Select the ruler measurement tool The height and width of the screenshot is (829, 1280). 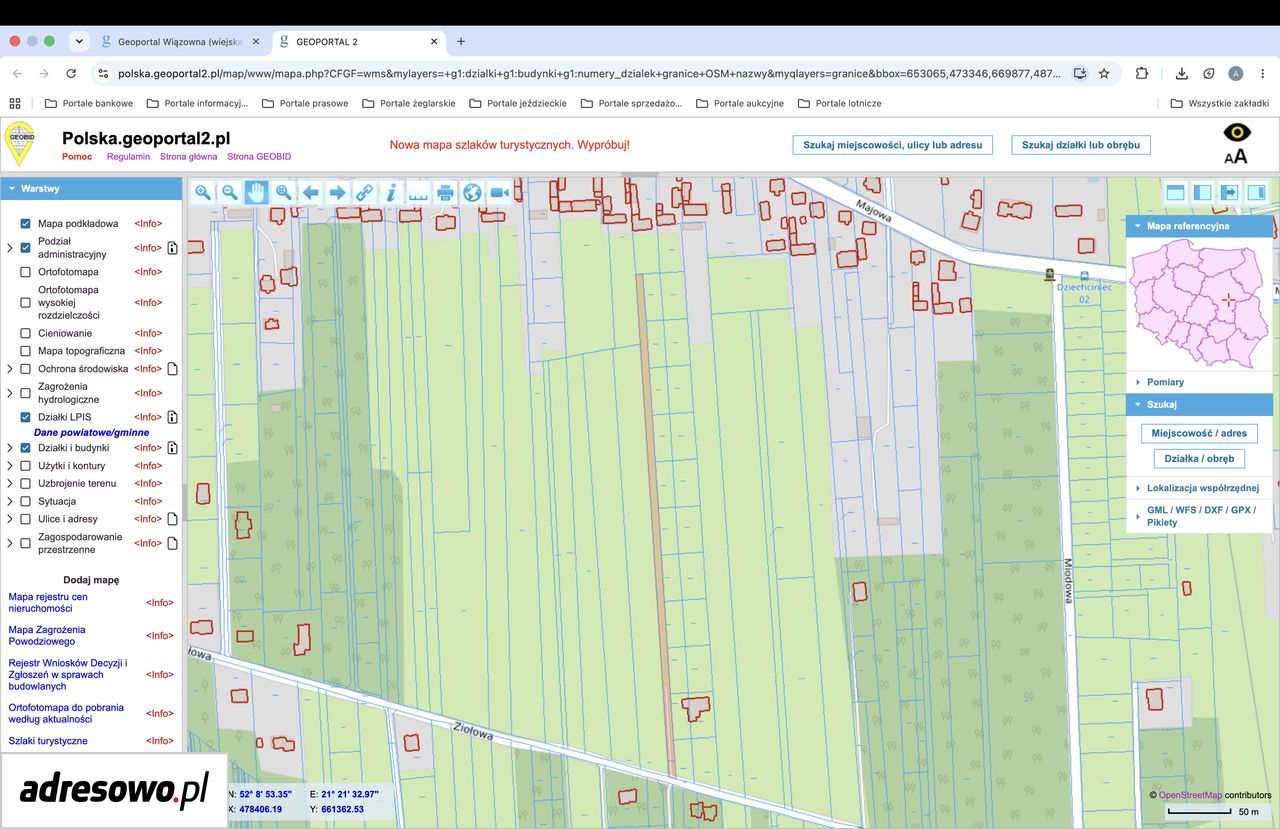tap(418, 193)
